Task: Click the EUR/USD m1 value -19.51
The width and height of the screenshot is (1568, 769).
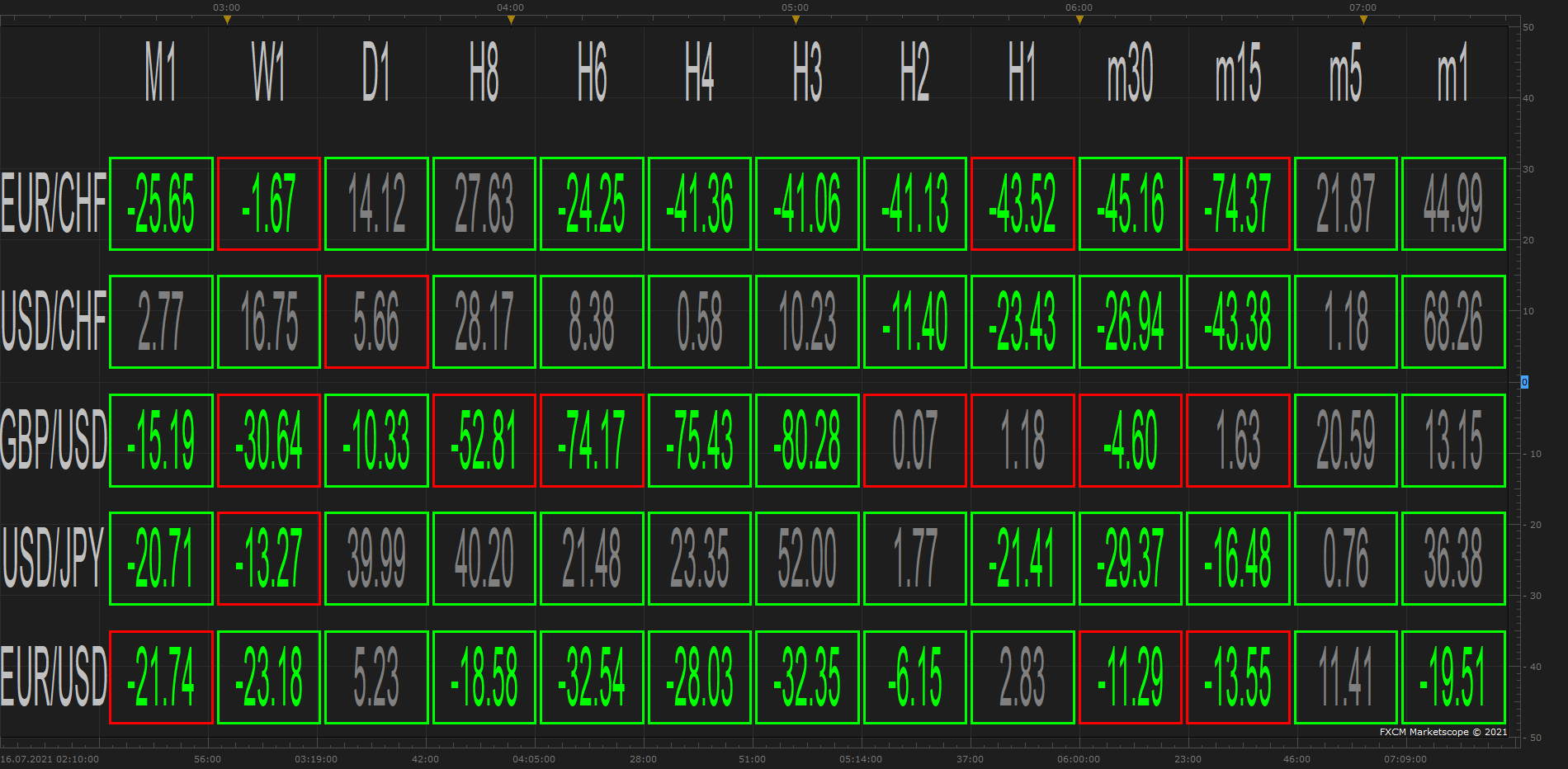Action: click(1453, 677)
